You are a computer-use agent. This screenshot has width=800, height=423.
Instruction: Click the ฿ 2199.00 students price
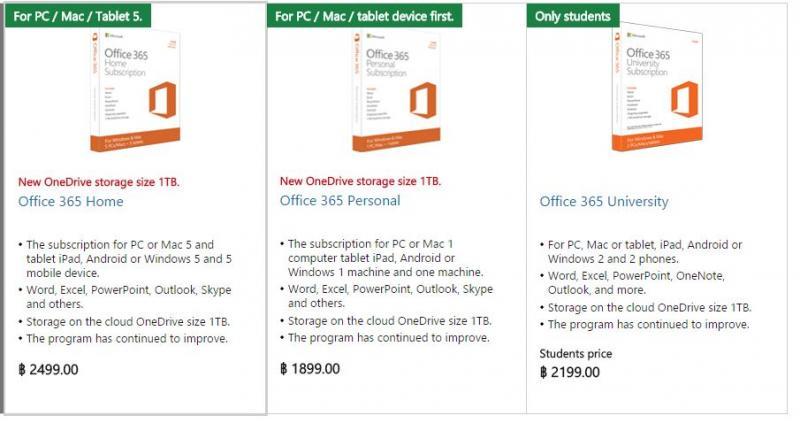[x=570, y=372]
